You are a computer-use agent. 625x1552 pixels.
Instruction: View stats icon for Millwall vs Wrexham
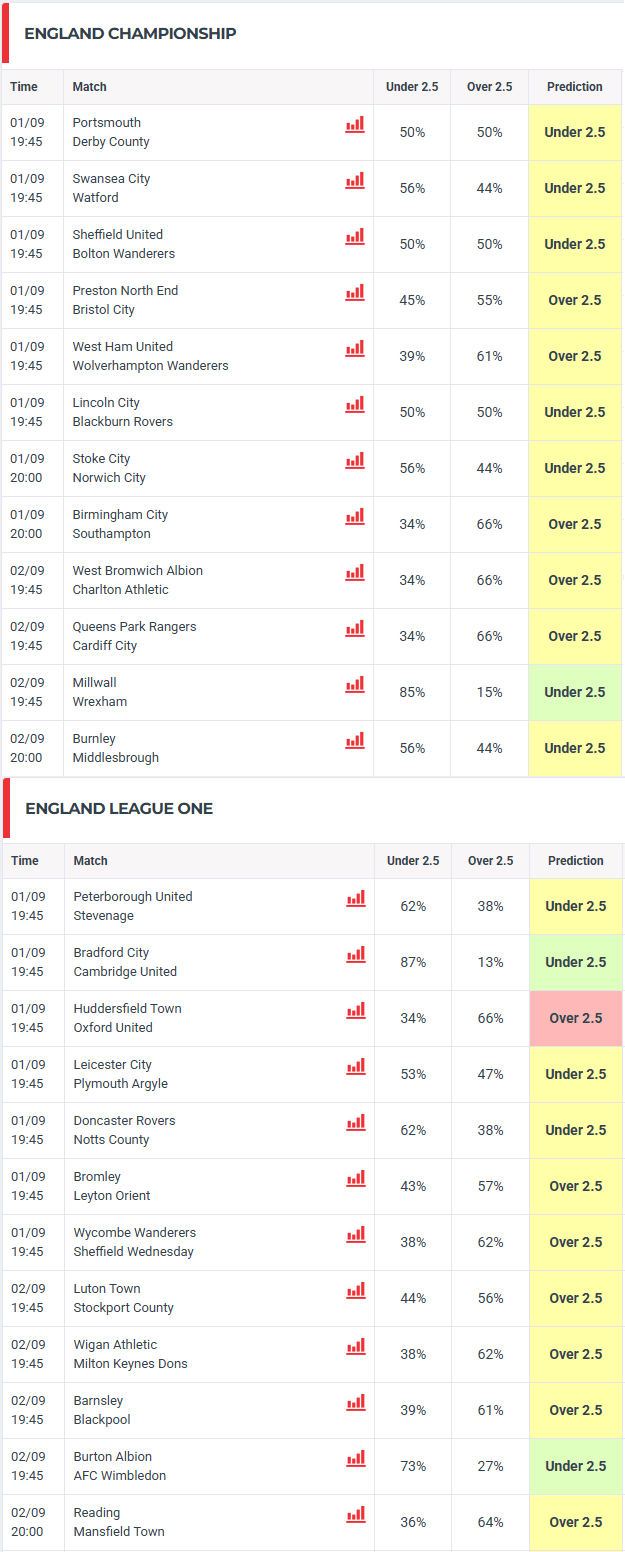tap(355, 684)
